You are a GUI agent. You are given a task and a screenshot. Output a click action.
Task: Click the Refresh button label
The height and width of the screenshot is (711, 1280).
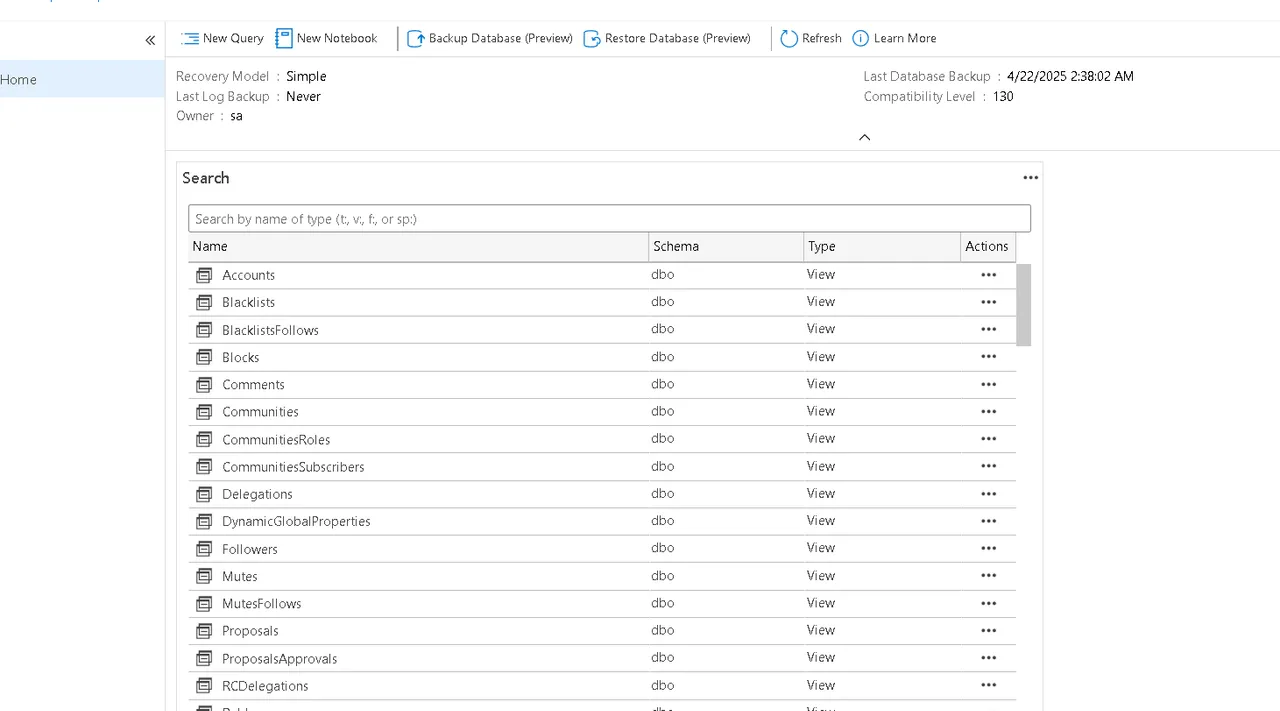point(822,38)
